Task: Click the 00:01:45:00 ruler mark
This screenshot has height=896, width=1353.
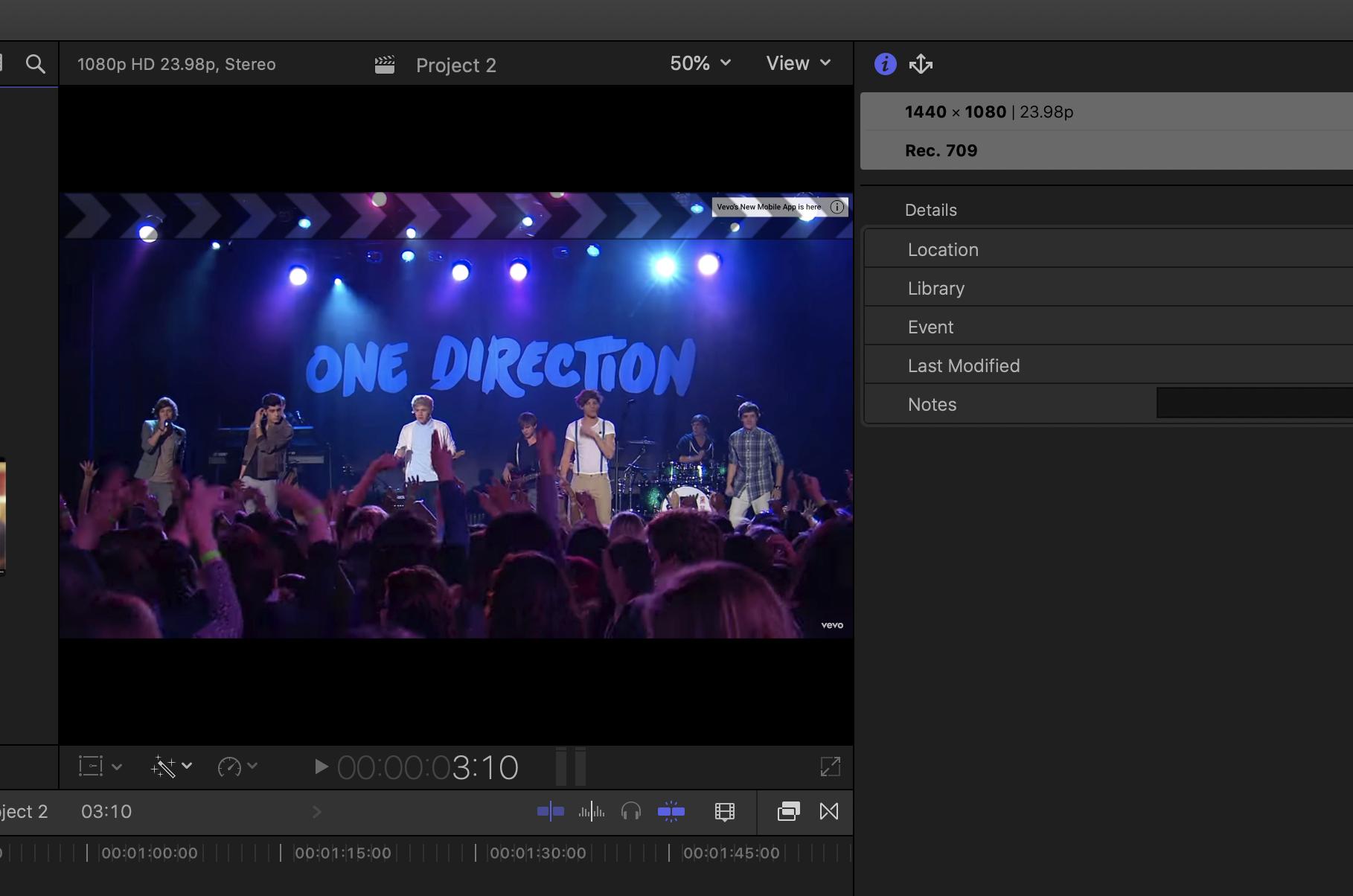Action: [x=732, y=853]
